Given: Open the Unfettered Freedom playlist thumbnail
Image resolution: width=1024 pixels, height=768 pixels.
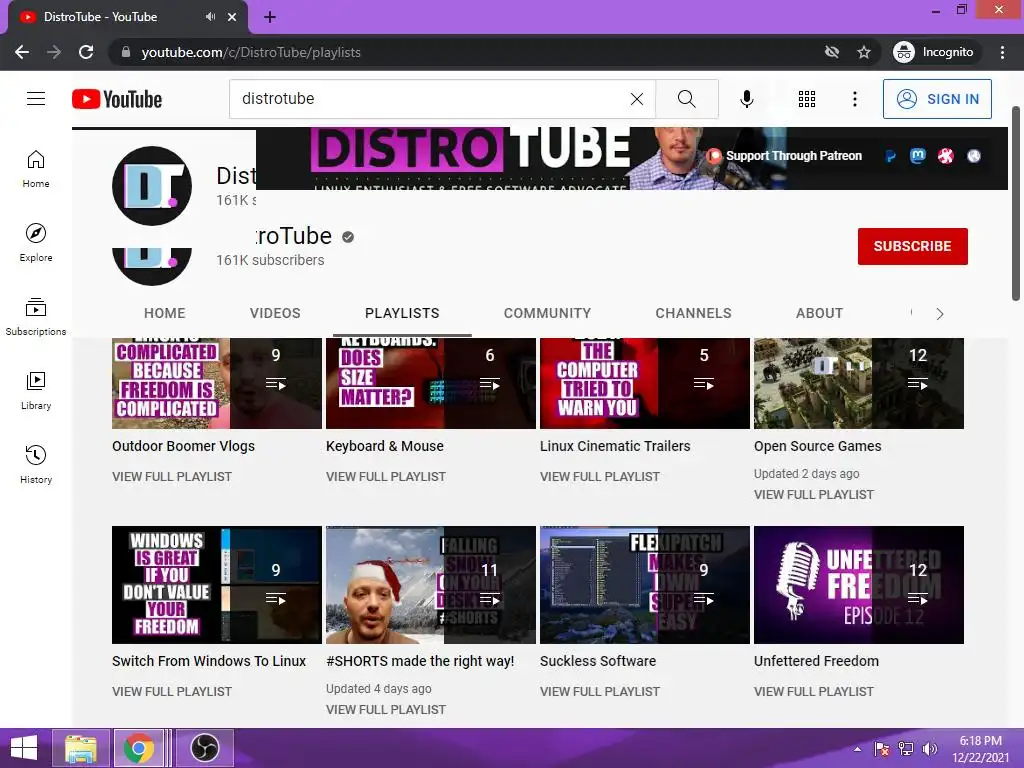Looking at the screenshot, I should [859, 585].
